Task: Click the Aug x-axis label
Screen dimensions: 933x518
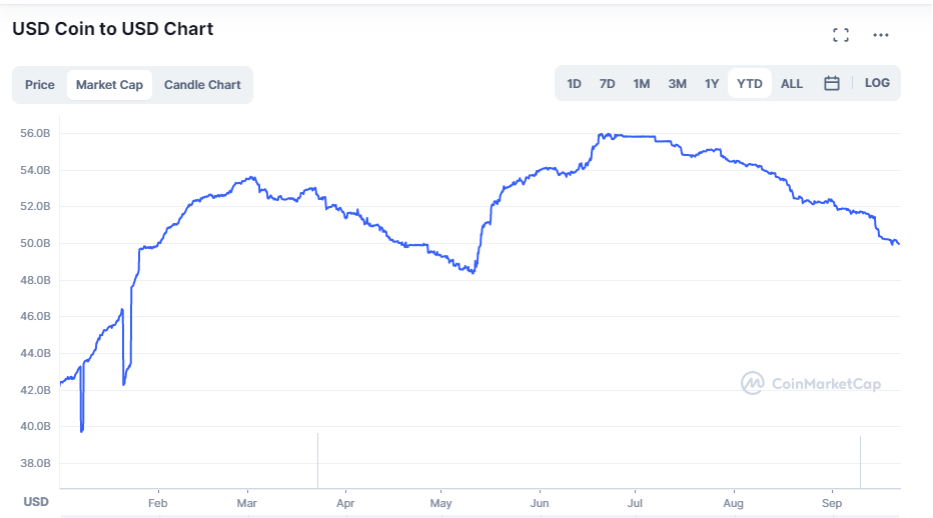Action: pos(733,503)
